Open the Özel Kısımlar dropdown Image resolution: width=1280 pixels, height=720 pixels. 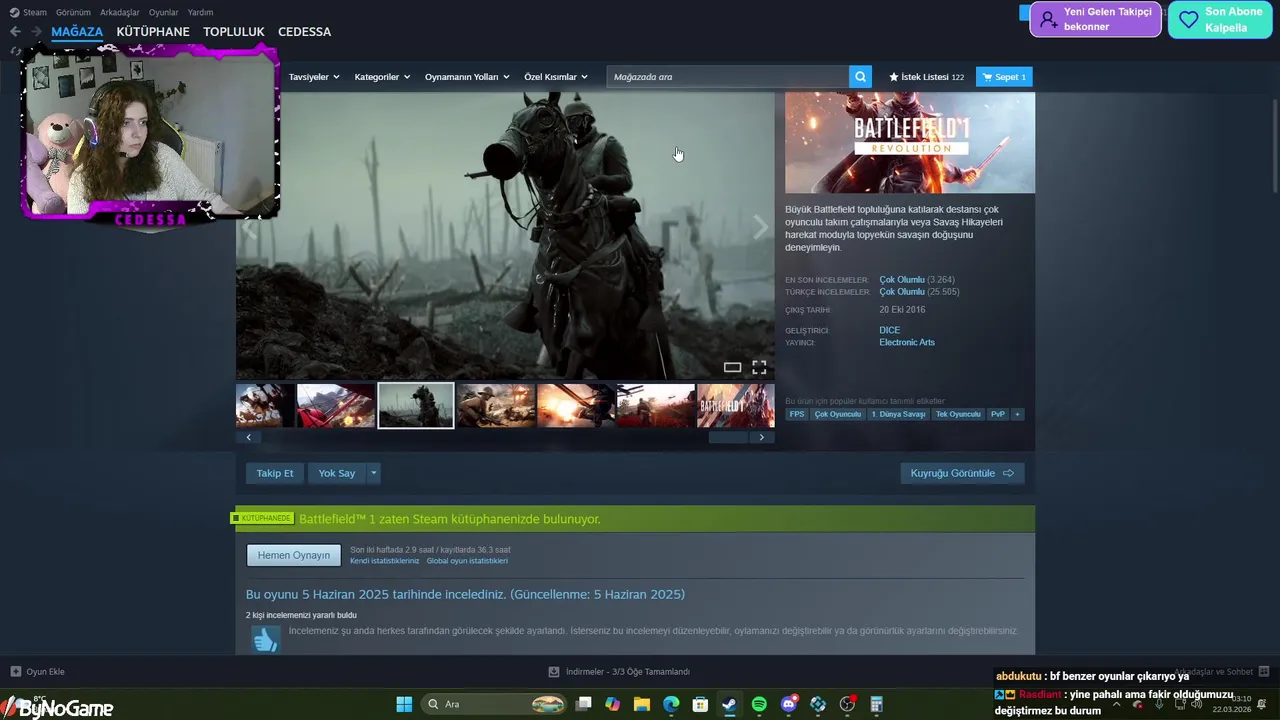pyautogui.click(x=556, y=77)
